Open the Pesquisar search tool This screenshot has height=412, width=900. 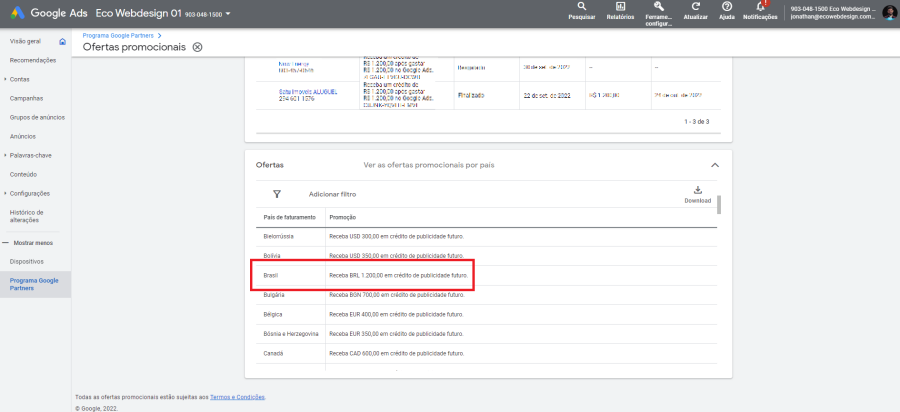(x=582, y=11)
